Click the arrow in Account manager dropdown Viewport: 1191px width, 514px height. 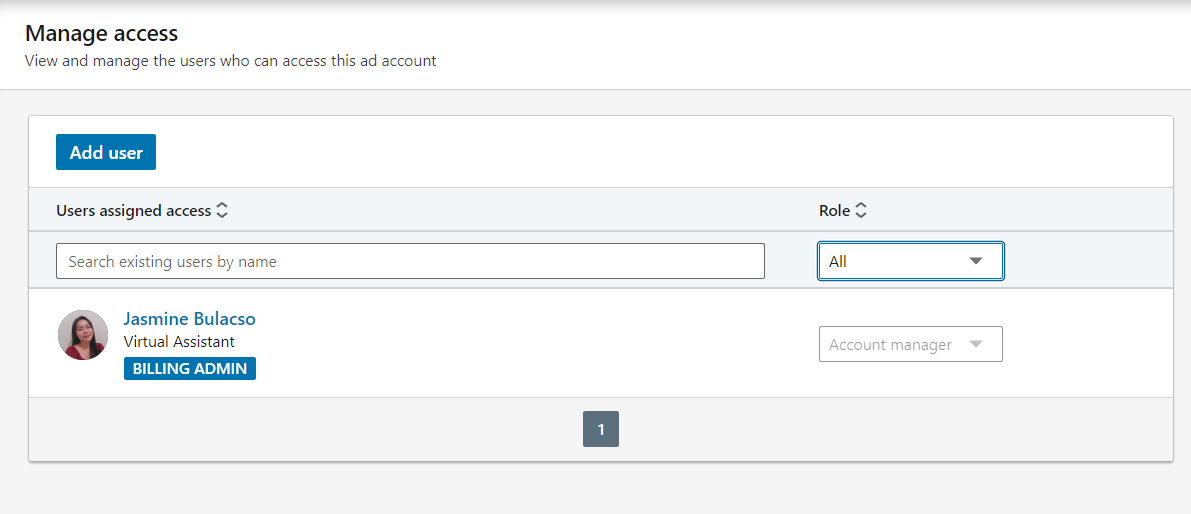point(976,344)
